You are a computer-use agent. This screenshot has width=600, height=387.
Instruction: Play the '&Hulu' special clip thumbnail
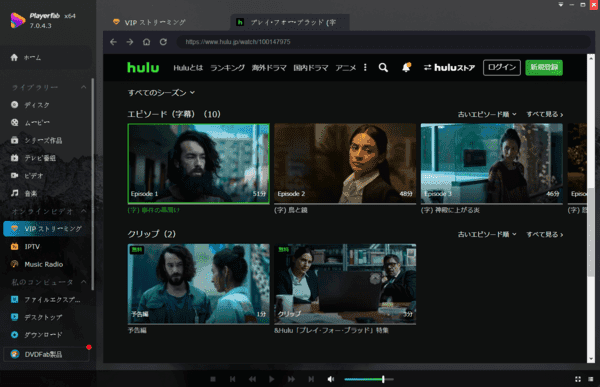pos(345,284)
